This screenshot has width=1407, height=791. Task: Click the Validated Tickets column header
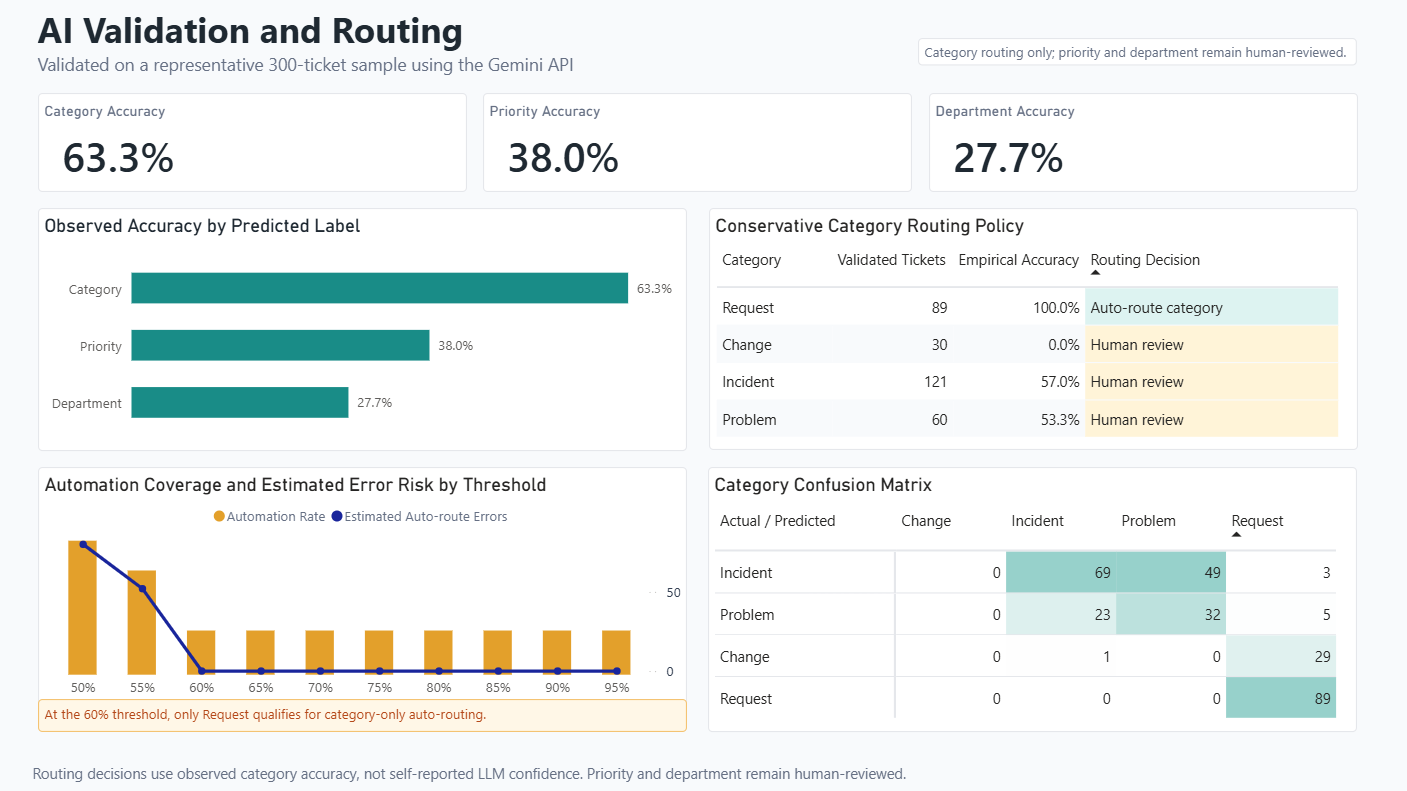click(x=891, y=260)
